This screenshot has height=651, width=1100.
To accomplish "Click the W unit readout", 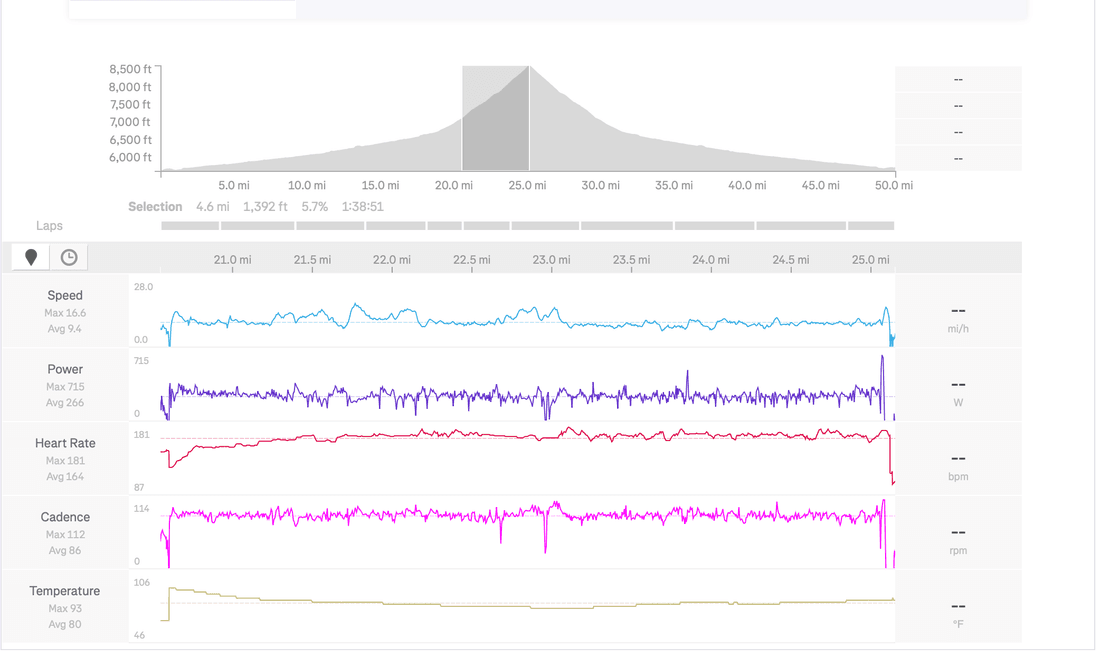I will click(x=958, y=403).
